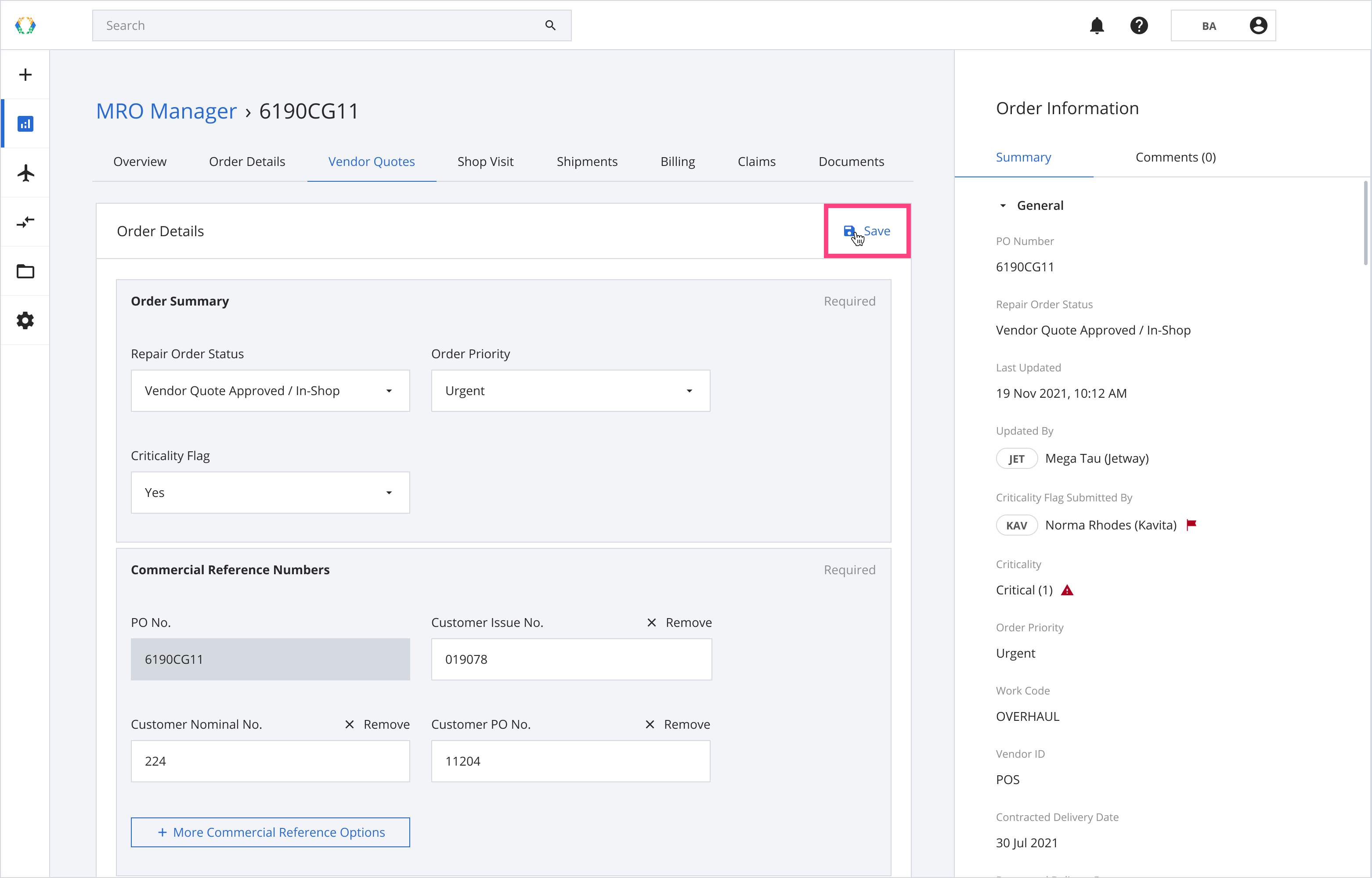The width and height of the screenshot is (1372, 878).
Task: Switch to Comments (0) tab
Action: (1175, 157)
